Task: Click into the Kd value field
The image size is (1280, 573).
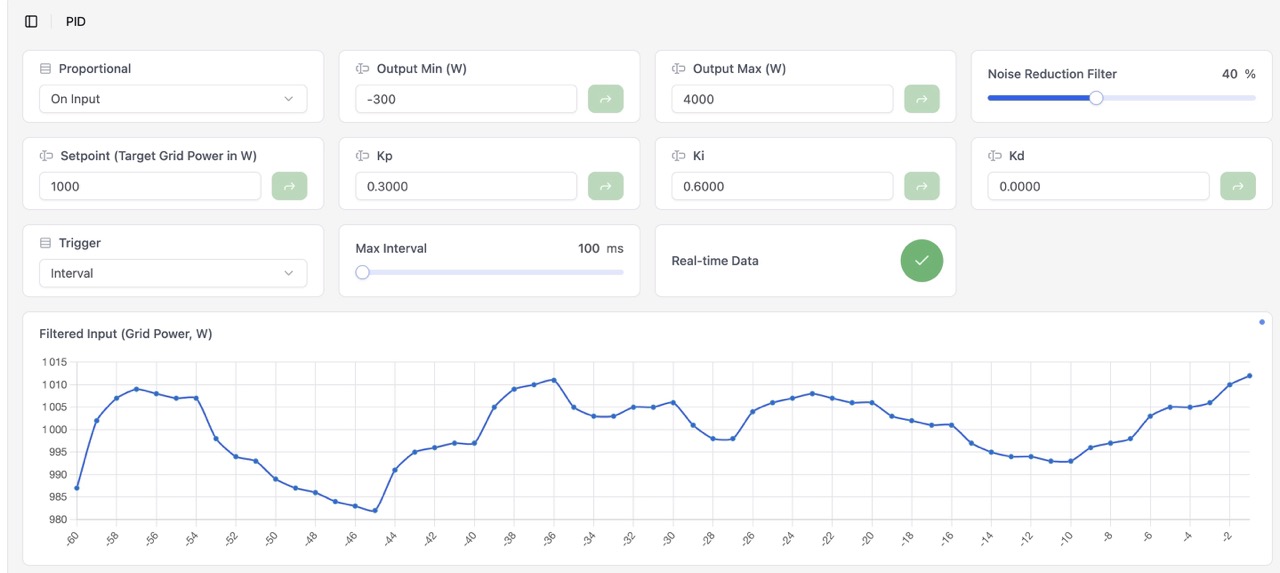Action: 1098,186
